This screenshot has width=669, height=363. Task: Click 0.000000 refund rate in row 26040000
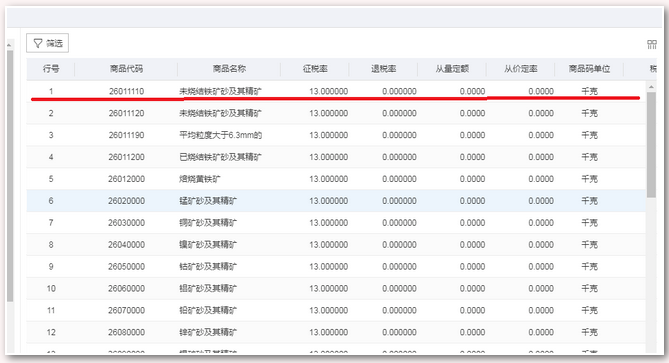pos(399,244)
